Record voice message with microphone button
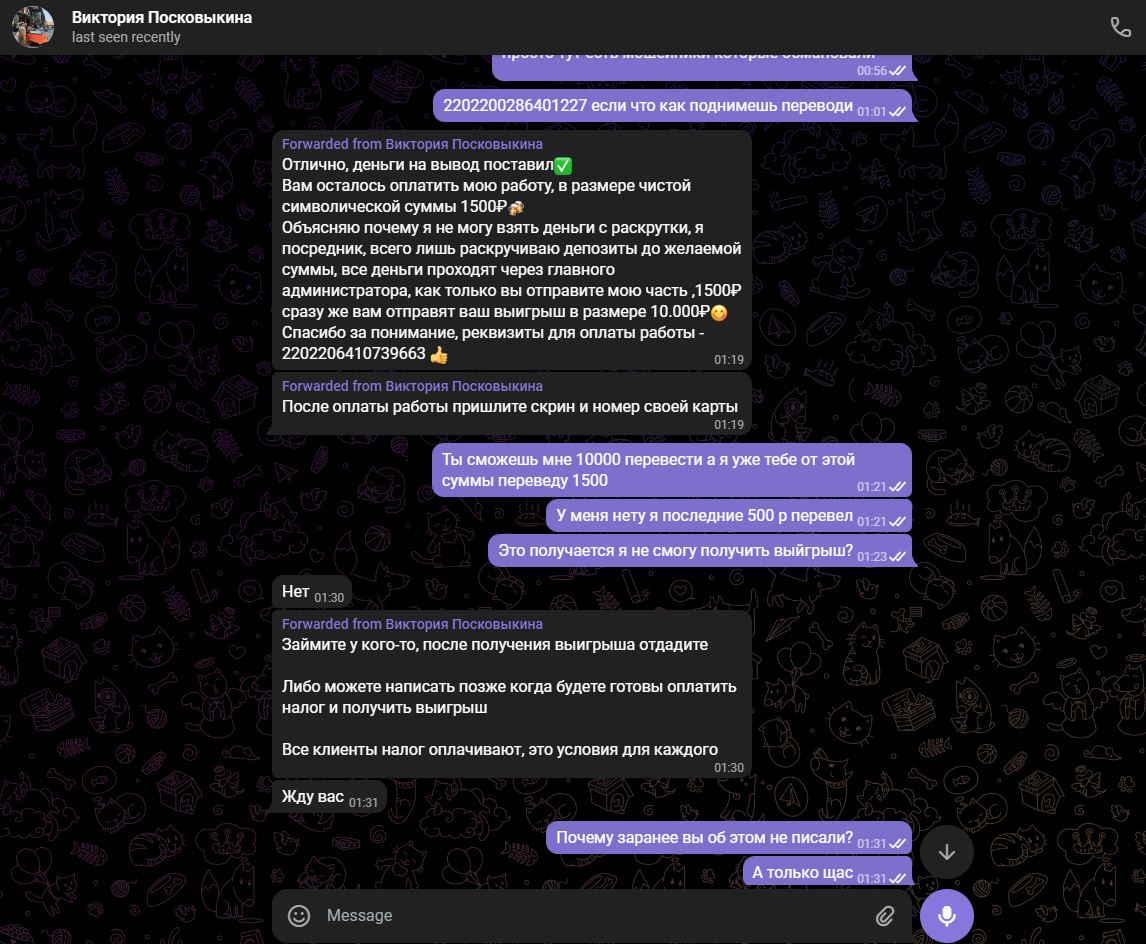Image resolution: width=1146 pixels, height=944 pixels. 946,916
